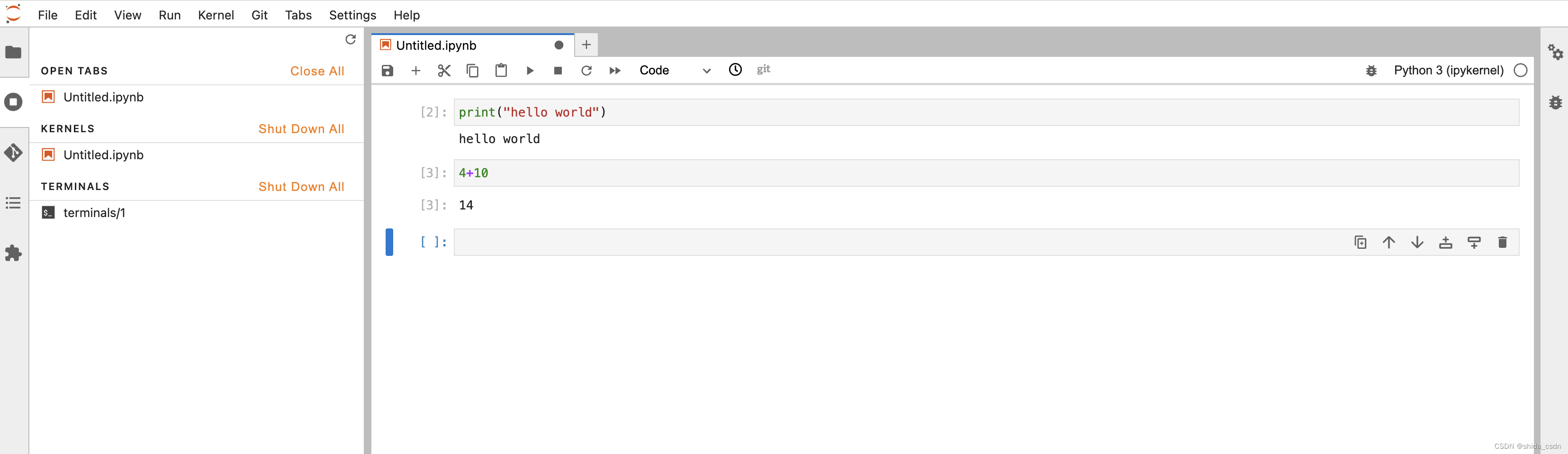Open the cell type Code dropdown
The image size is (1568, 454).
[x=675, y=71]
